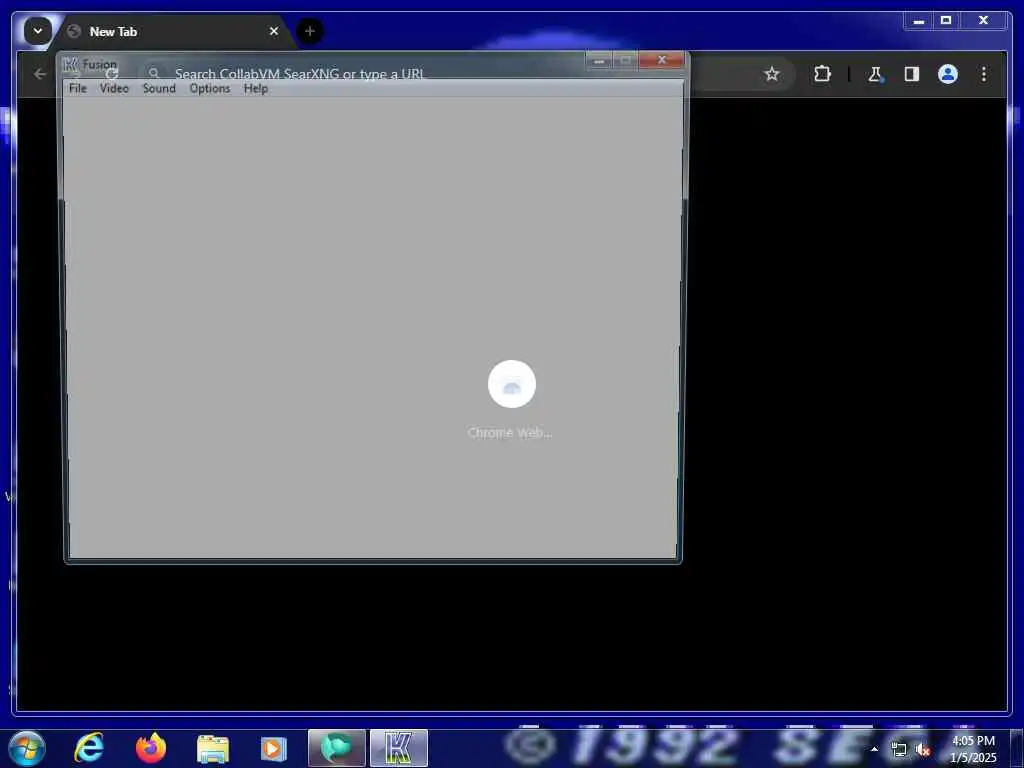Open Chrome's Extensions puzzle icon

pos(822,74)
